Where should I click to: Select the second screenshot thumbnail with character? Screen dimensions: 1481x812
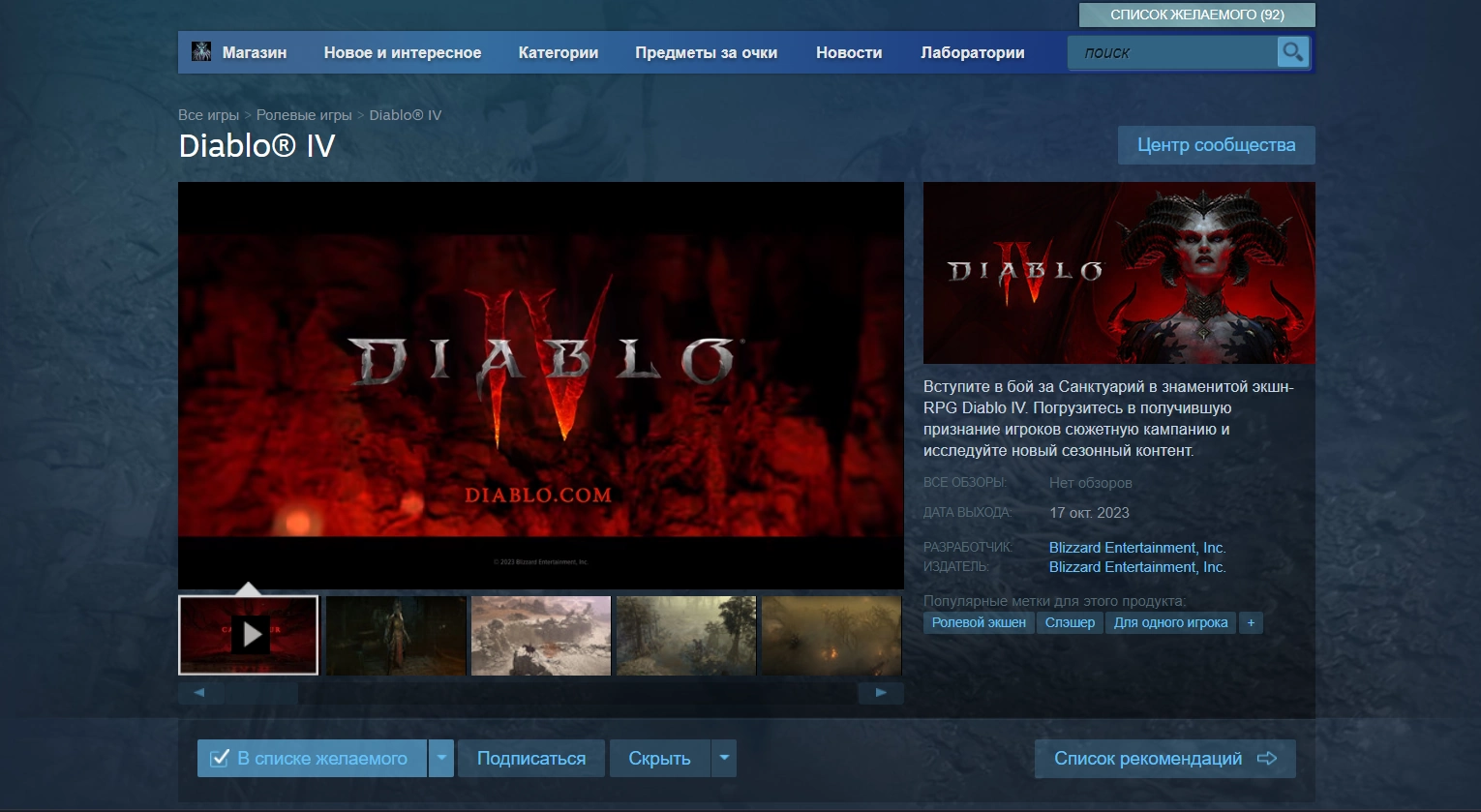coord(396,635)
